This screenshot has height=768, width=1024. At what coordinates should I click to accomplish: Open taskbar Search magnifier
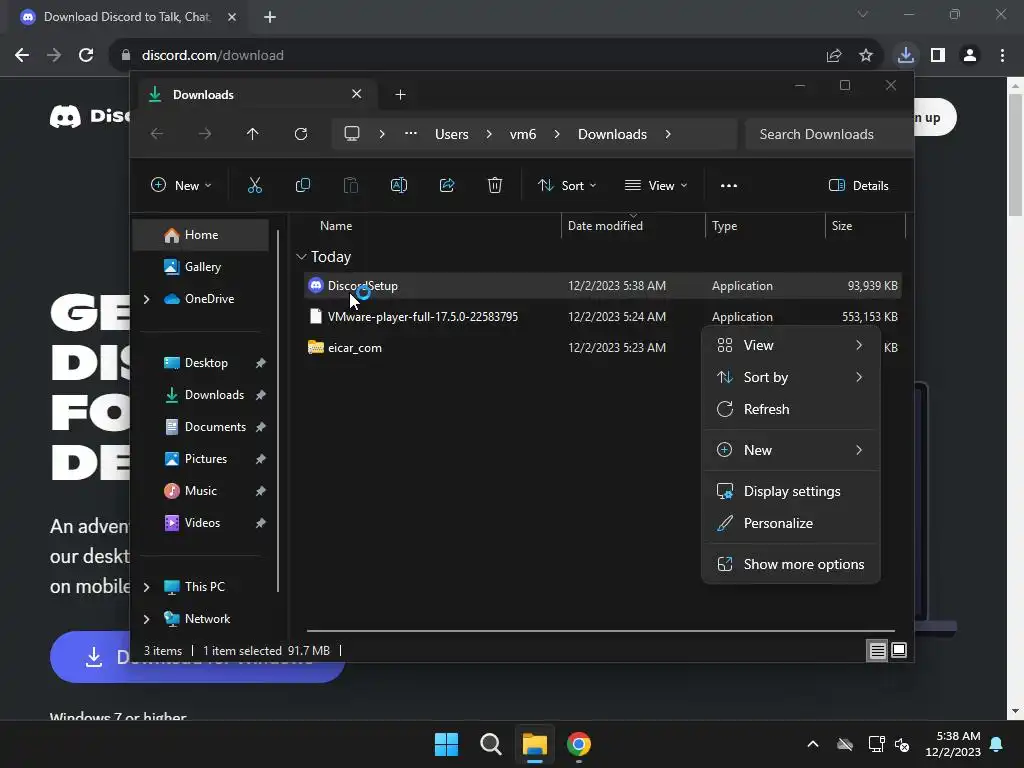(x=490, y=744)
